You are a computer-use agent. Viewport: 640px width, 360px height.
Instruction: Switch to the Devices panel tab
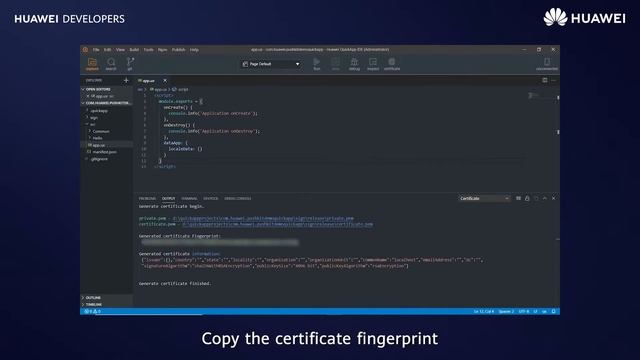coord(211,198)
